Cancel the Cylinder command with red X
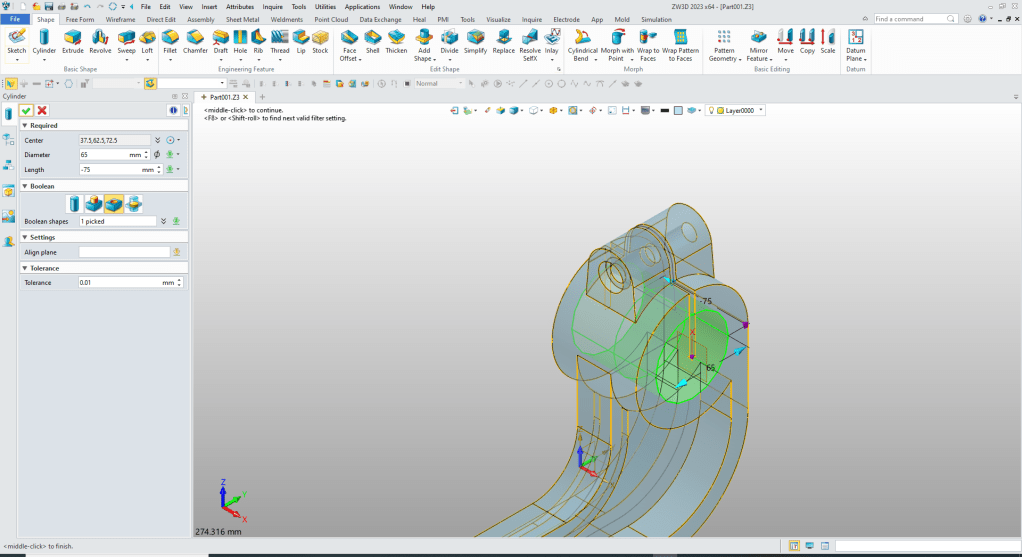This screenshot has height=557, width=1022. tap(42, 110)
